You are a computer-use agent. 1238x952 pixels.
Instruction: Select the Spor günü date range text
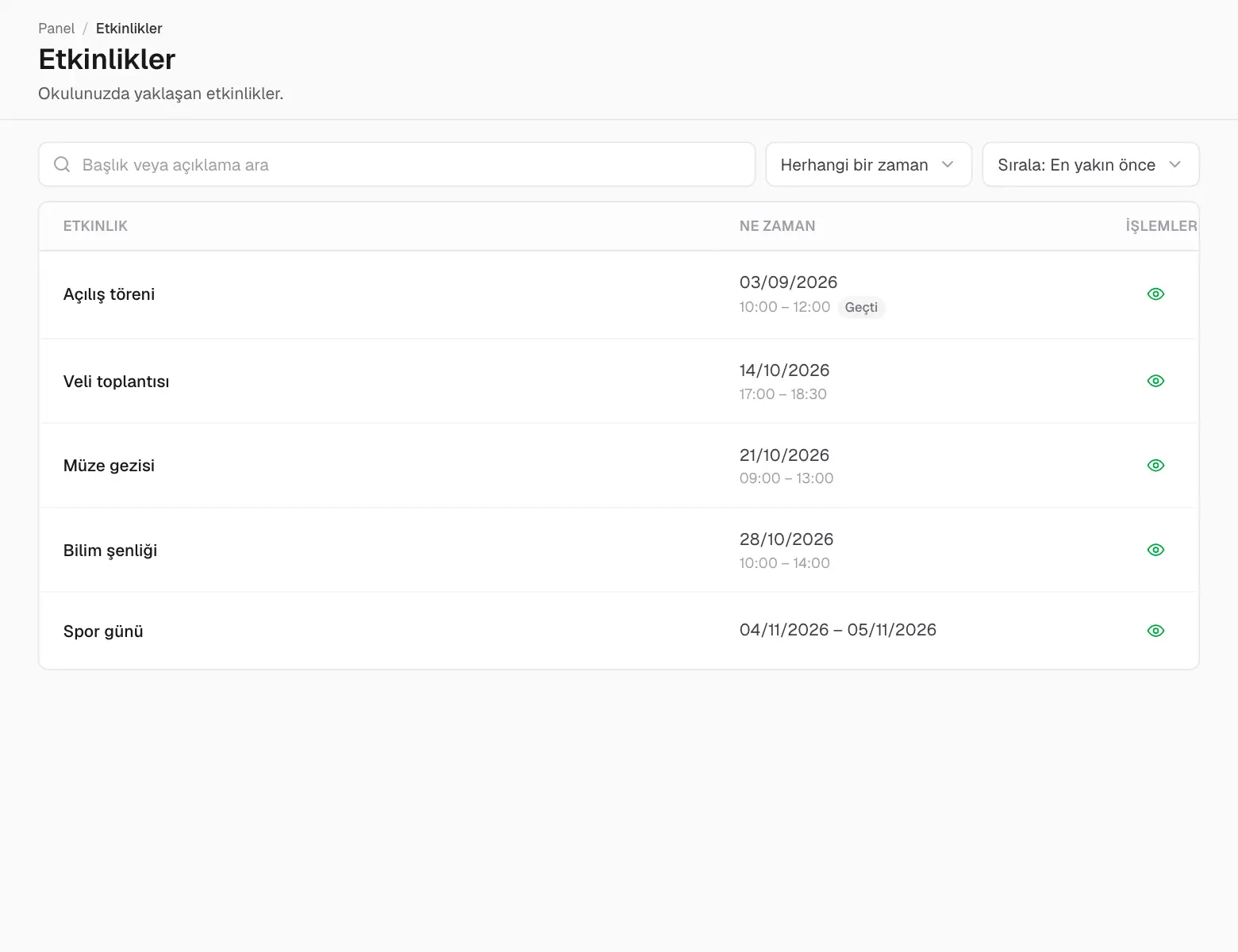[838, 630]
